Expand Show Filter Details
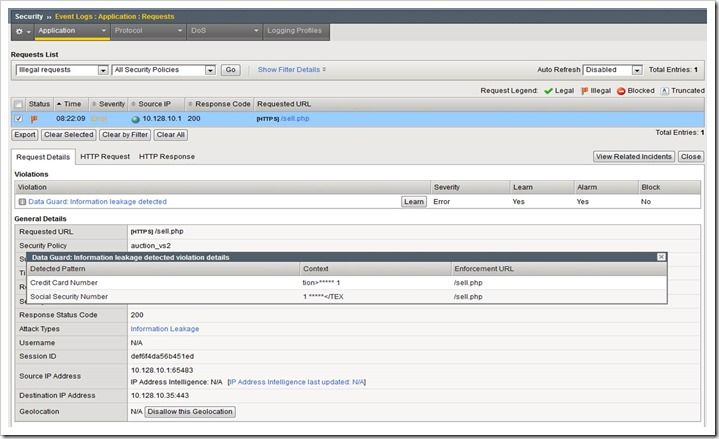This screenshot has width=719, height=439. coord(292,70)
